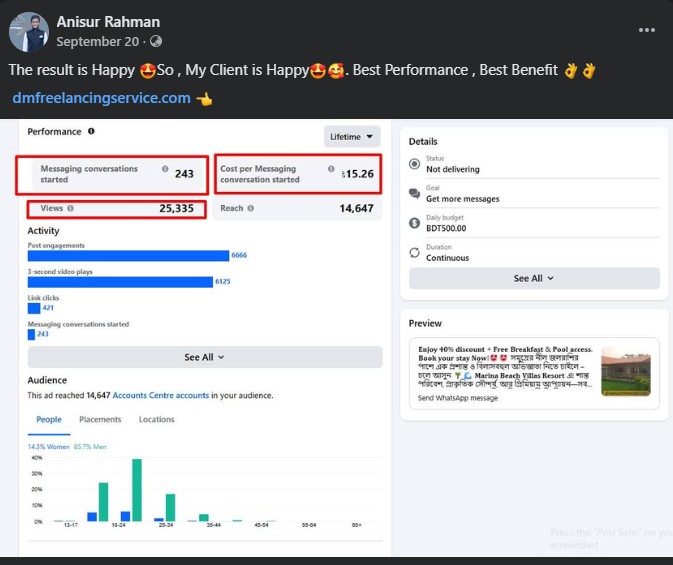Open the September 20 post timestamp
This screenshot has width=673, height=565.
click(x=98, y=42)
